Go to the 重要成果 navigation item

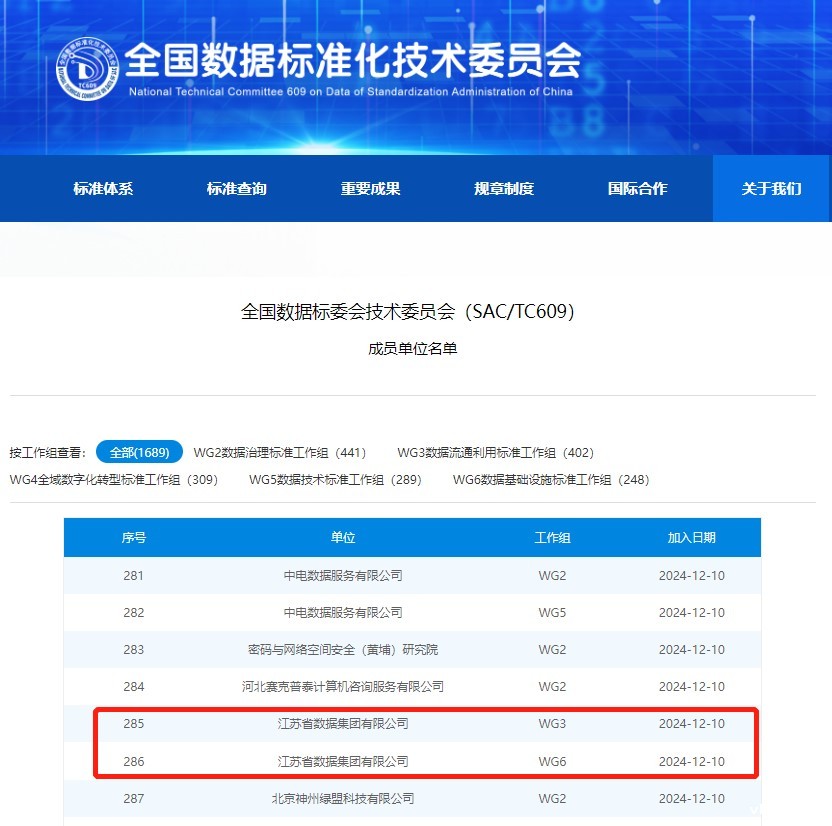(x=370, y=188)
